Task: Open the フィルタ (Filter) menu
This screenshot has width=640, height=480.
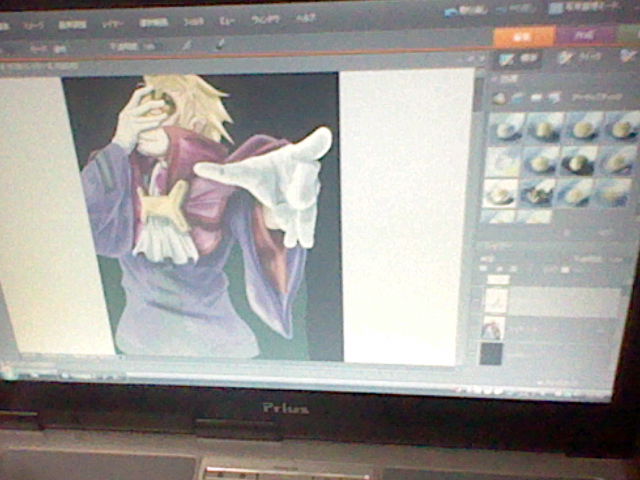Action: tap(194, 22)
